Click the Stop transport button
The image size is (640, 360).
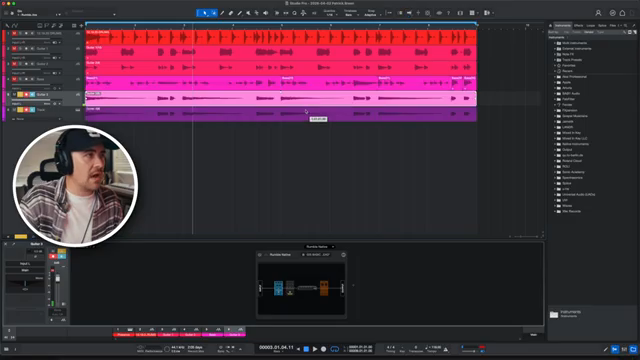click(306, 349)
